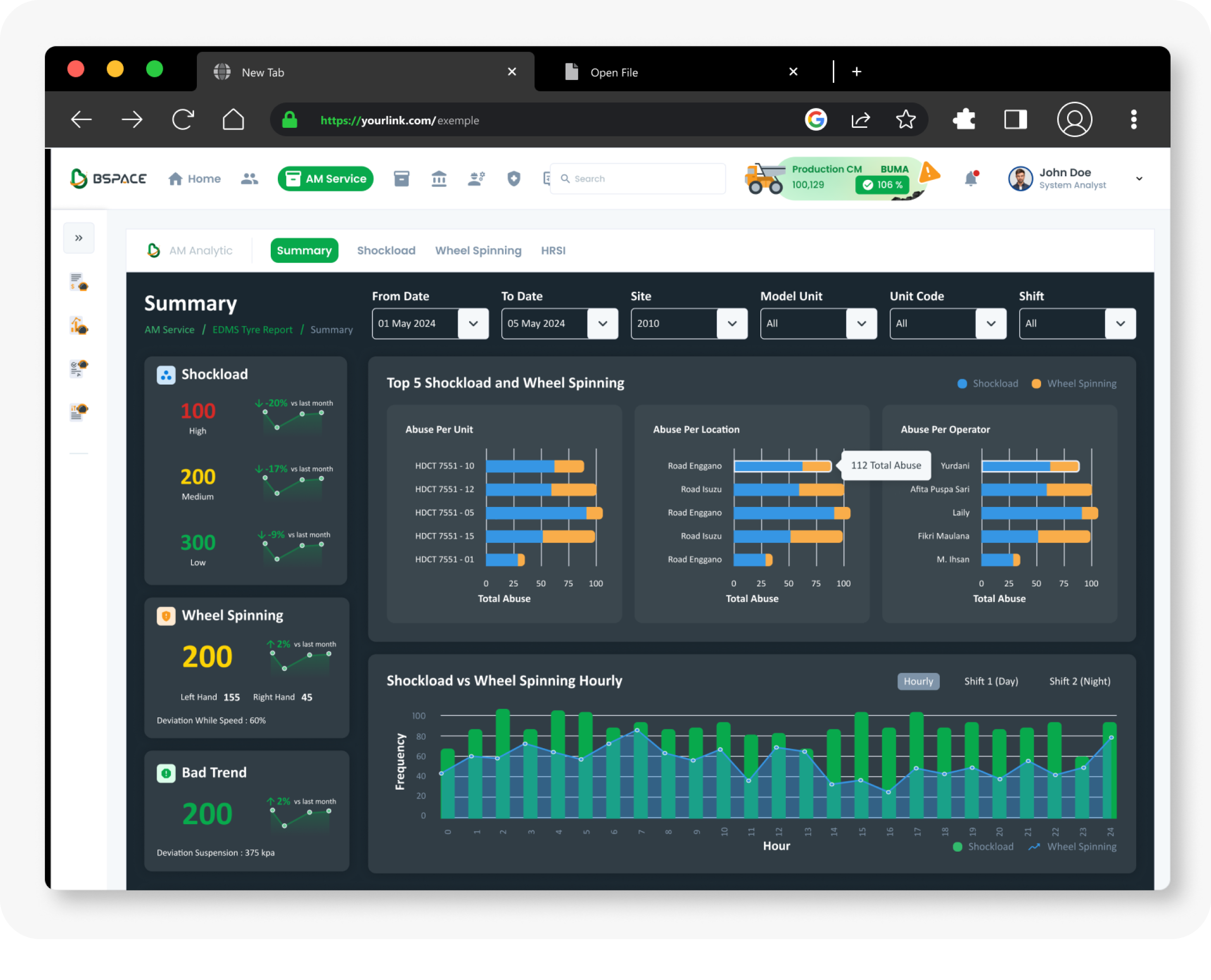Open the John Doe profile menu chevron
The width and height of the screenshot is (1211, 980).
tap(1139, 179)
